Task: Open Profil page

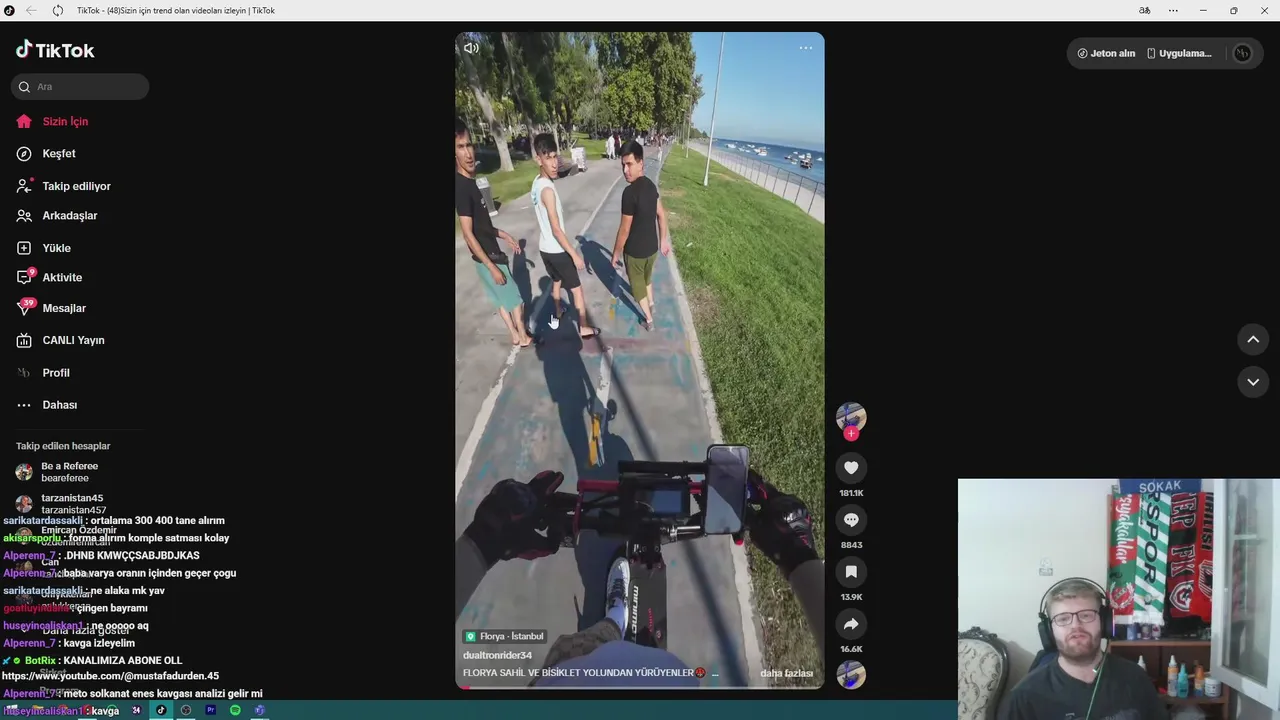Action: (x=56, y=372)
